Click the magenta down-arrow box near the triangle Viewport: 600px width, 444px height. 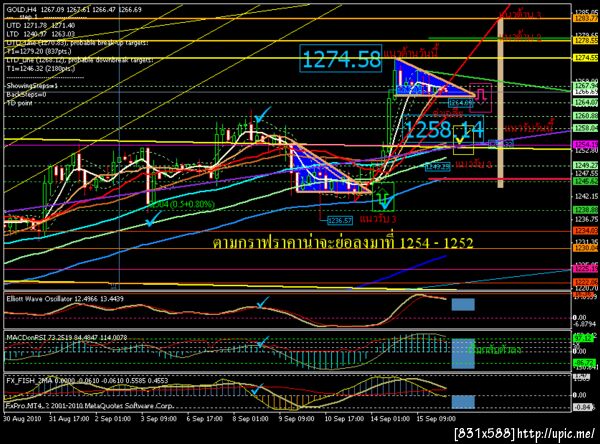click(481, 98)
